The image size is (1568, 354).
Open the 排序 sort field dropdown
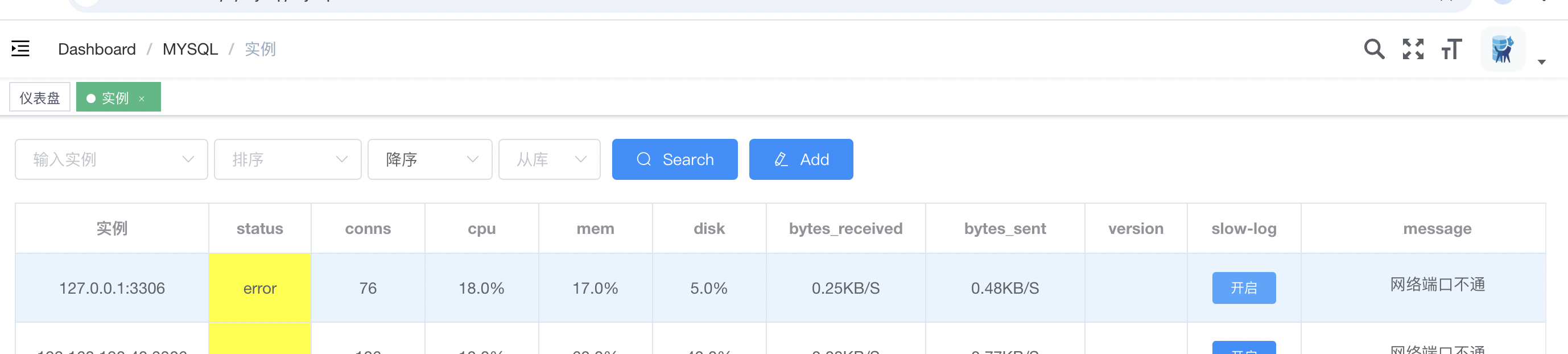[287, 159]
